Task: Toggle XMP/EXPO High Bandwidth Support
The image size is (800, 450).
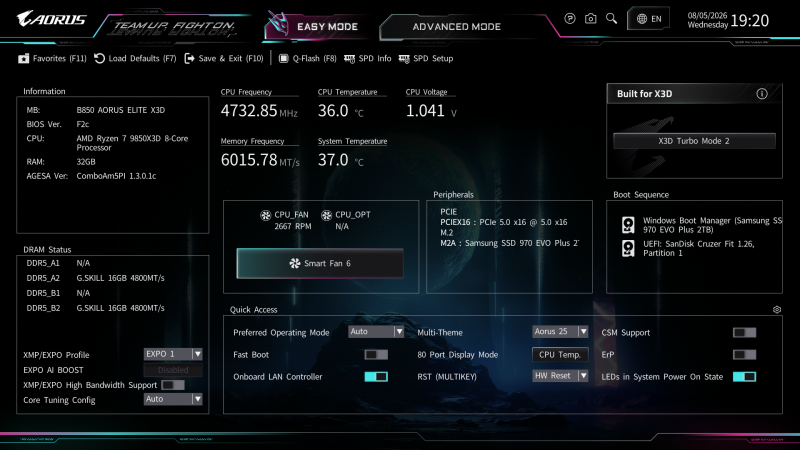Action: (173, 385)
